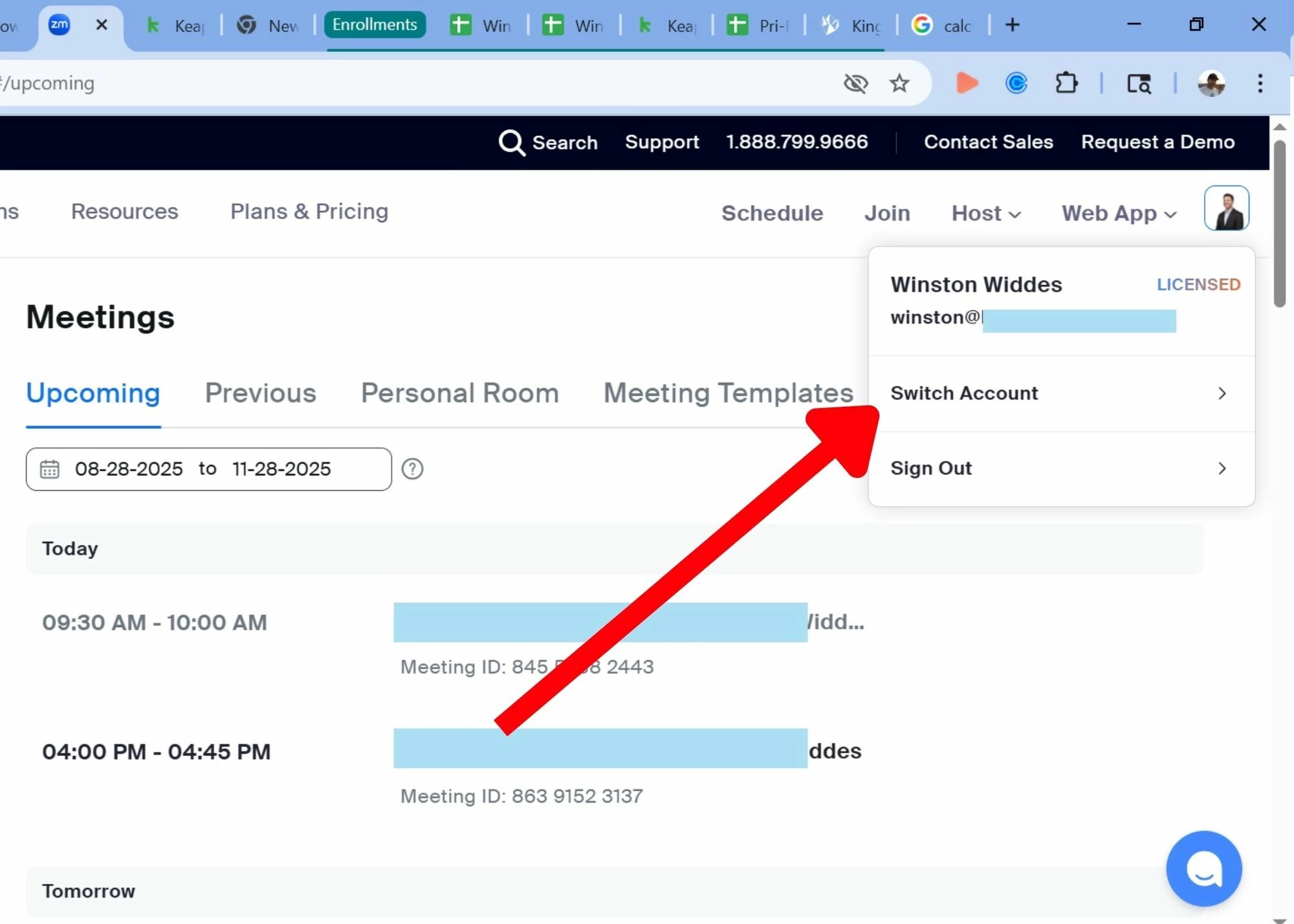Click Request a Demo
This screenshot has width=1294, height=924.
click(1157, 142)
